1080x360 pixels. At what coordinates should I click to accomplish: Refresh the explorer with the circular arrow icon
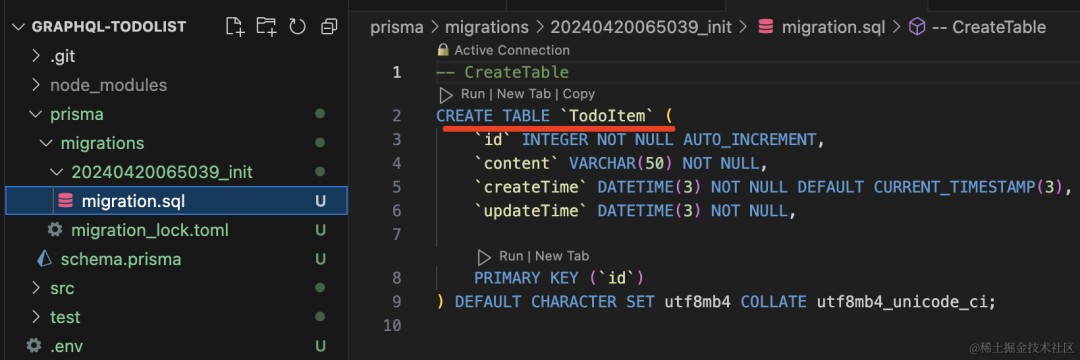297,27
